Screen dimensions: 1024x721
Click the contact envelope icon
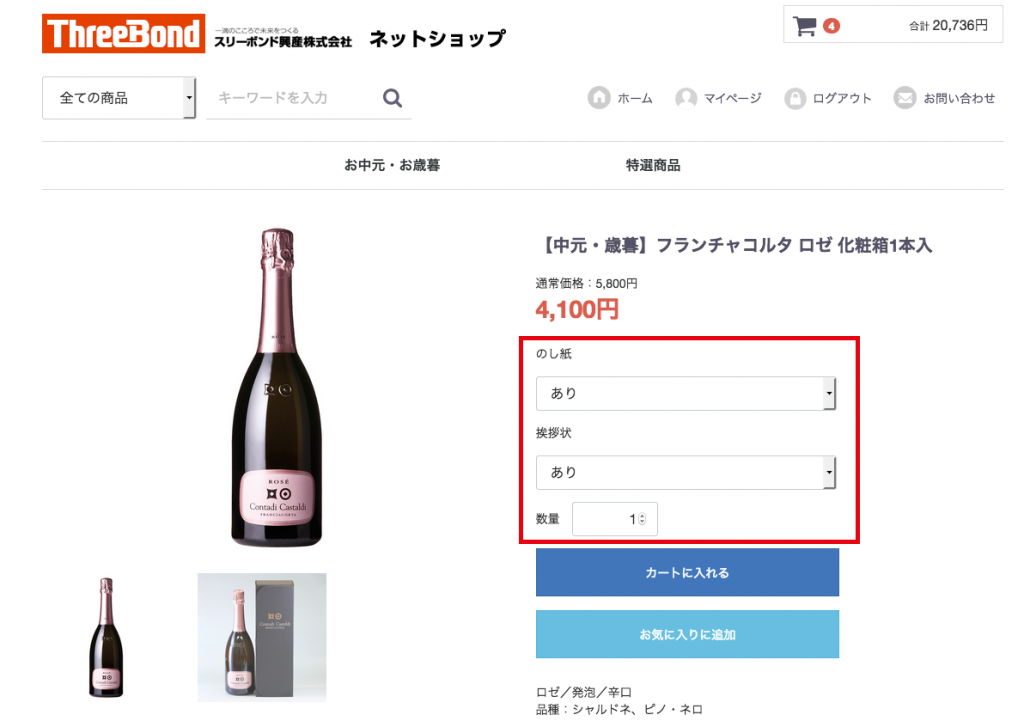(x=905, y=98)
